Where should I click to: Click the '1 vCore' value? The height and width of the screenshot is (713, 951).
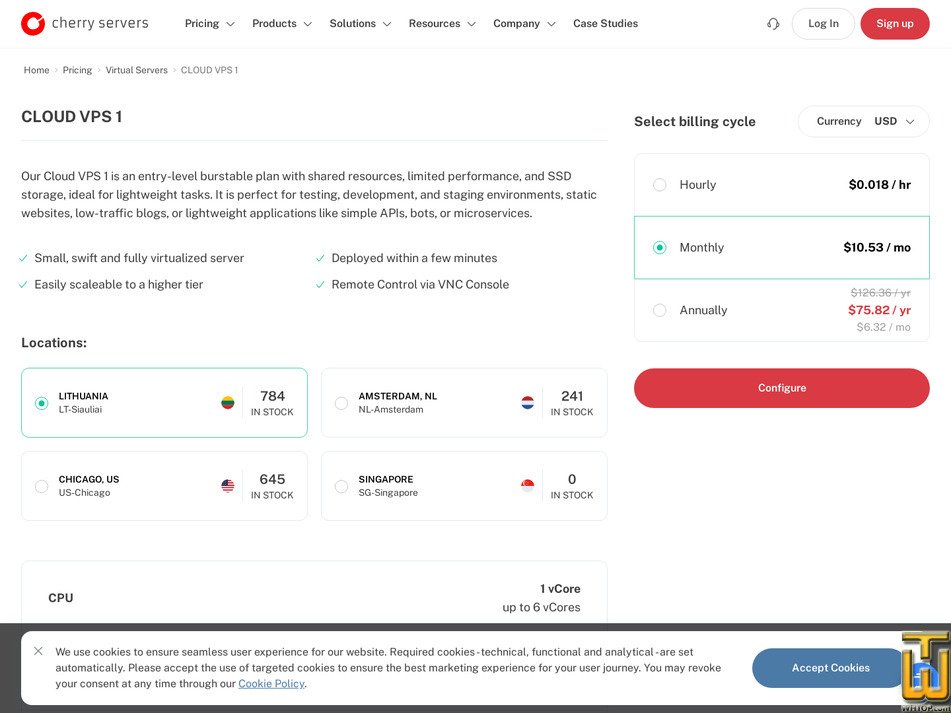pyautogui.click(x=560, y=589)
